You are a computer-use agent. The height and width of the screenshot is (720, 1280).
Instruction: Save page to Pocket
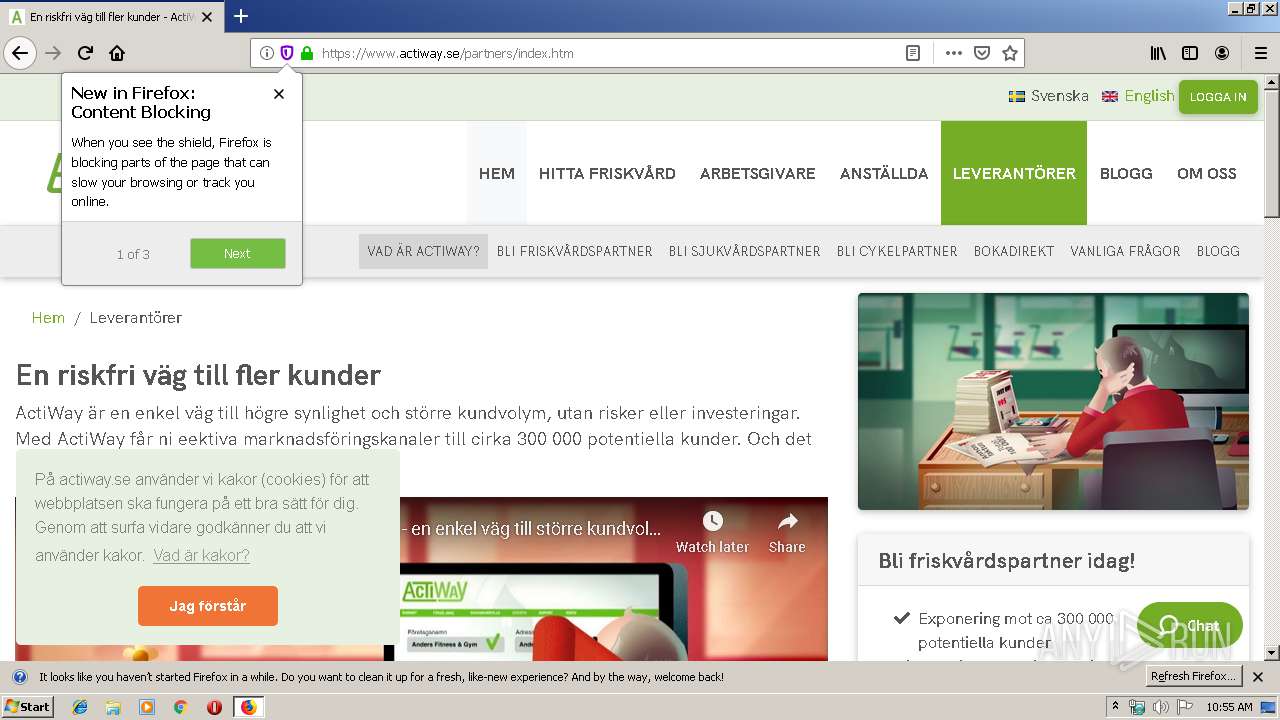982,53
